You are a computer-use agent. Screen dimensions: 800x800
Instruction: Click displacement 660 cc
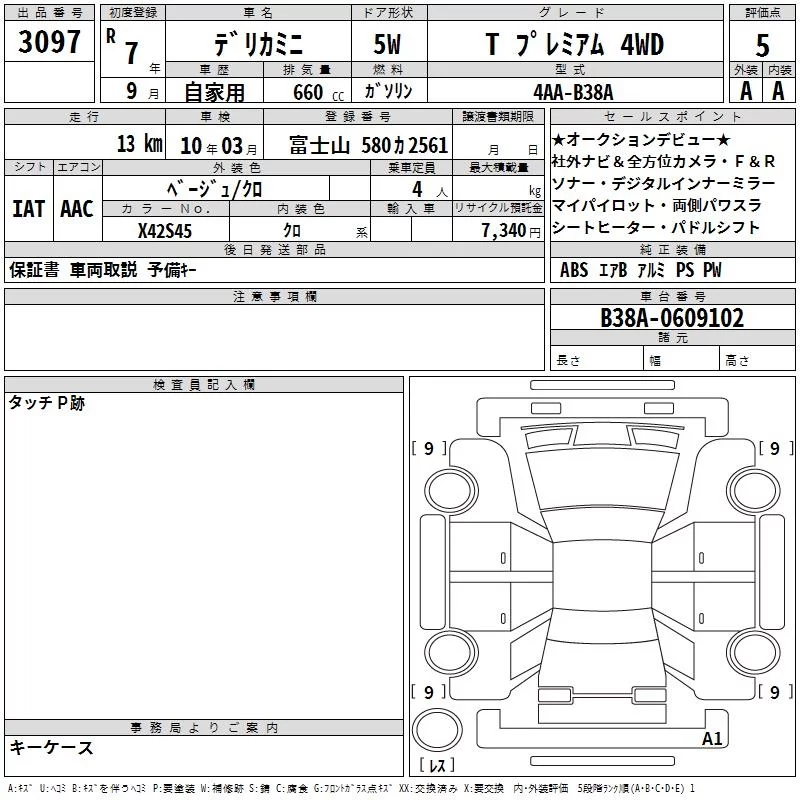tap(318, 92)
